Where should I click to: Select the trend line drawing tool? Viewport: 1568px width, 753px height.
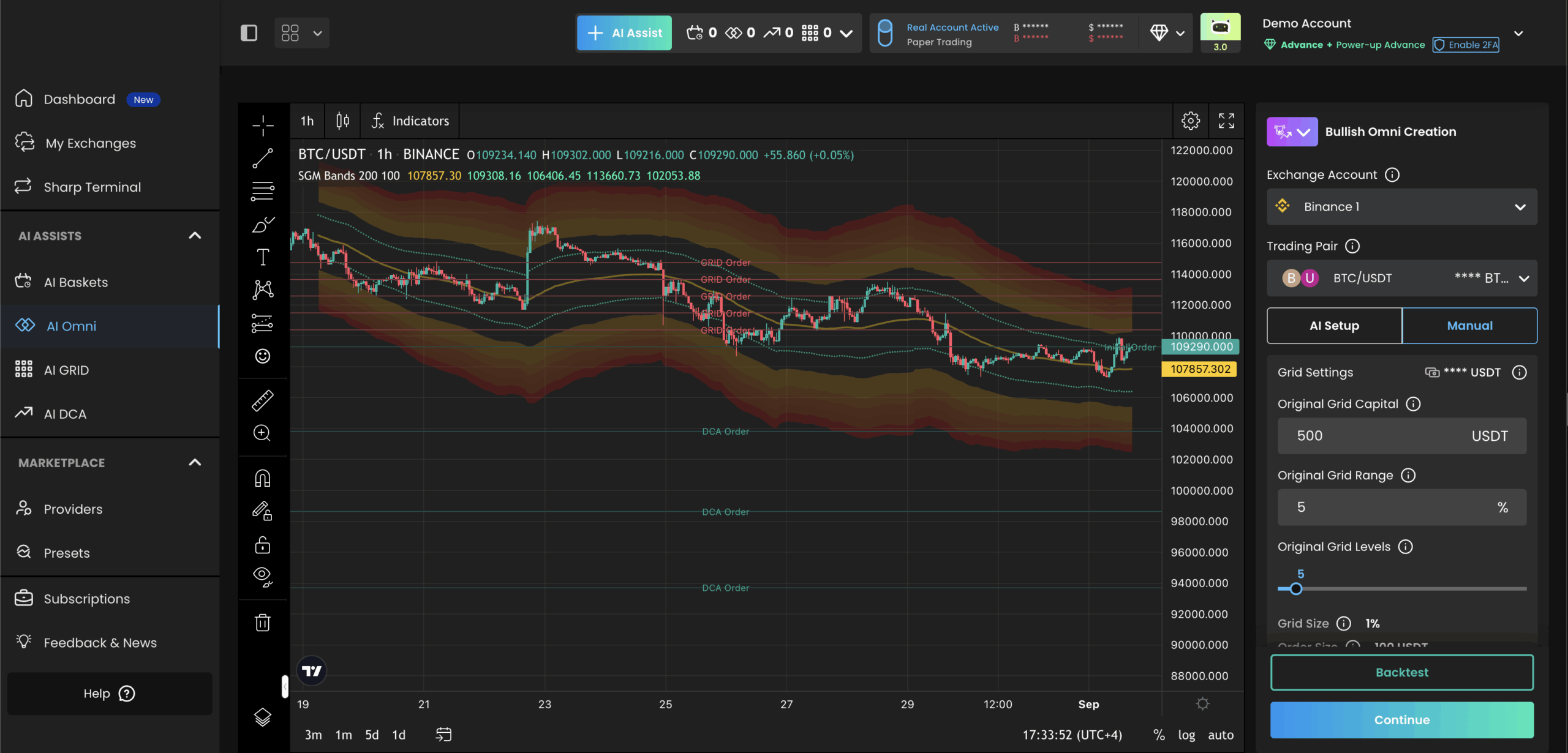(263, 159)
